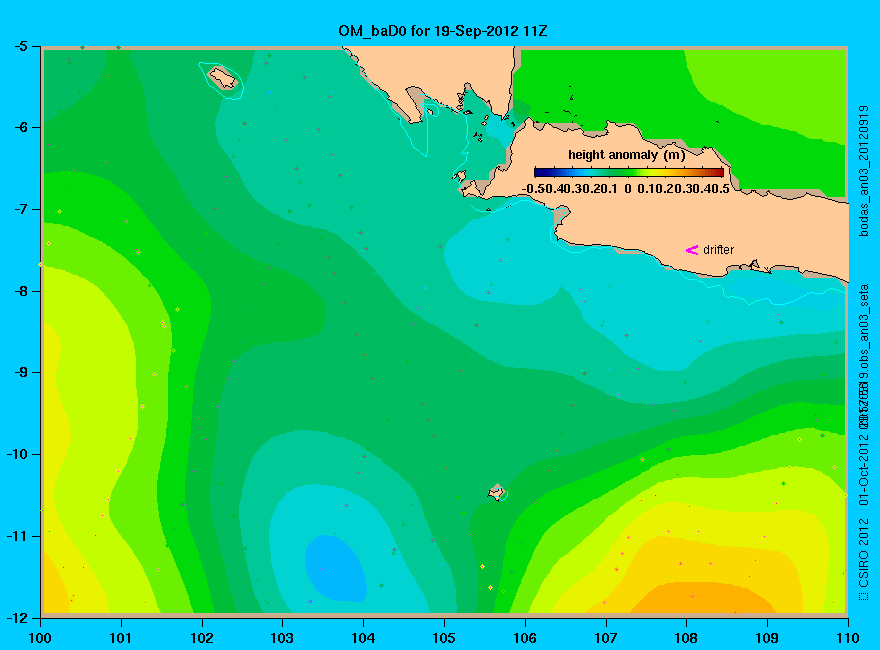Click the x-axis label 105

tap(444, 638)
